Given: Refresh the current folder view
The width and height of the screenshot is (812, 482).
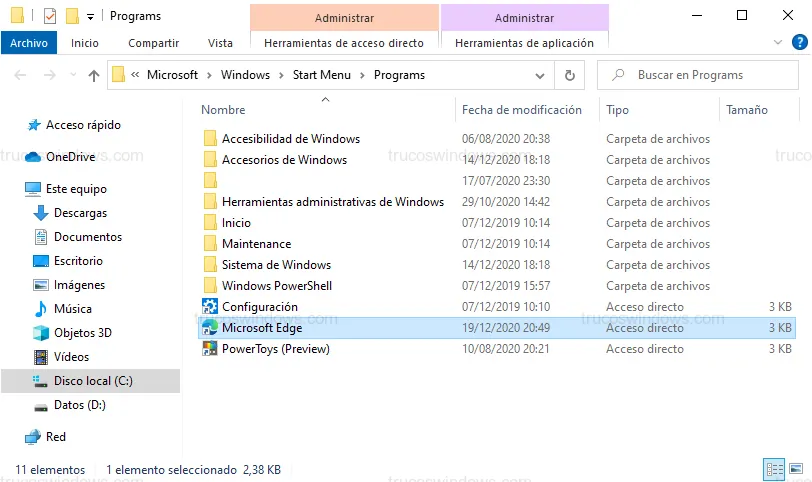Looking at the screenshot, I should pyautogui.click(x=570, y=75).
